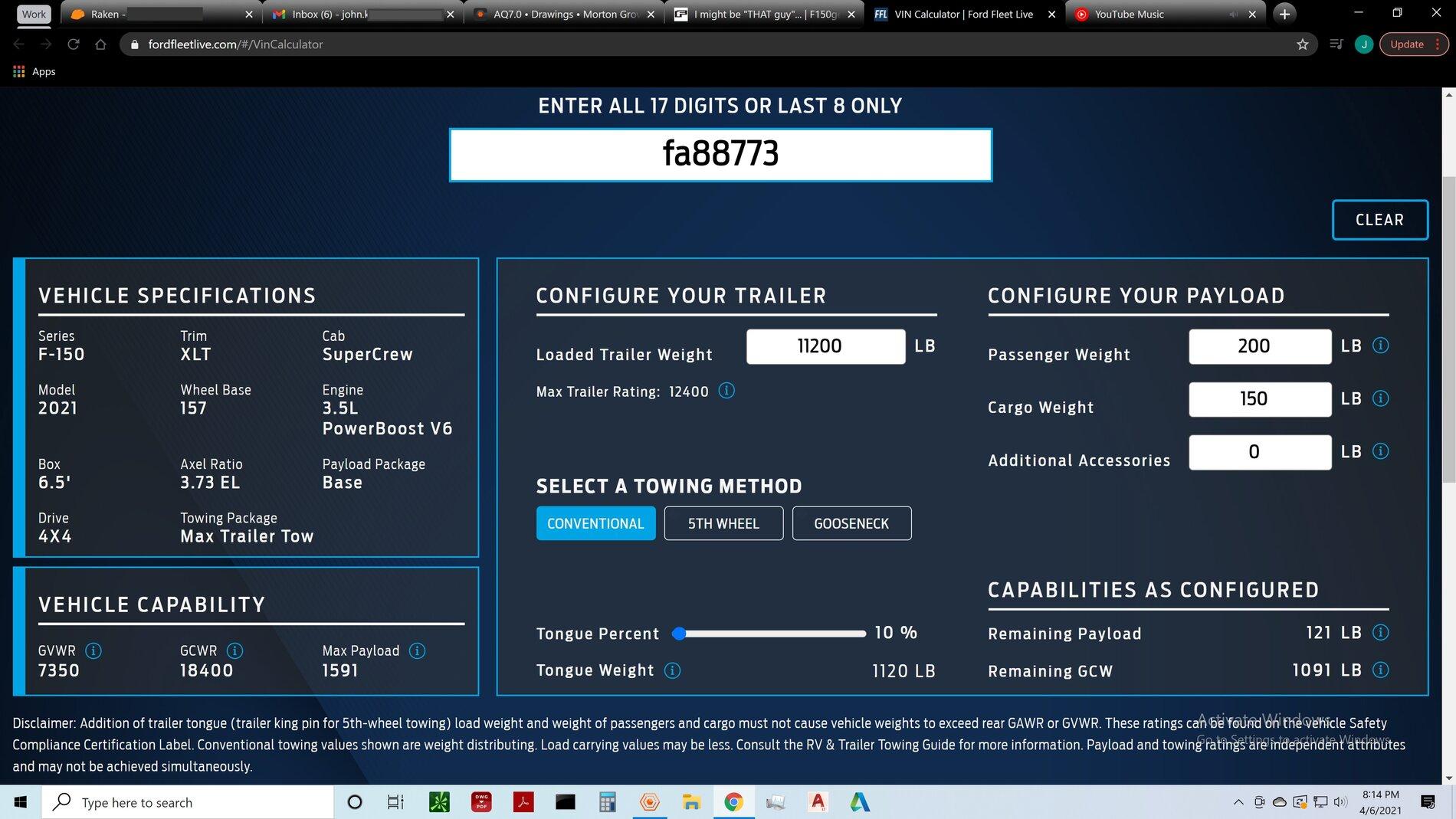Open the Apps shortcut in bookmarks bar

pyautogui.click(x=34, y=71)
